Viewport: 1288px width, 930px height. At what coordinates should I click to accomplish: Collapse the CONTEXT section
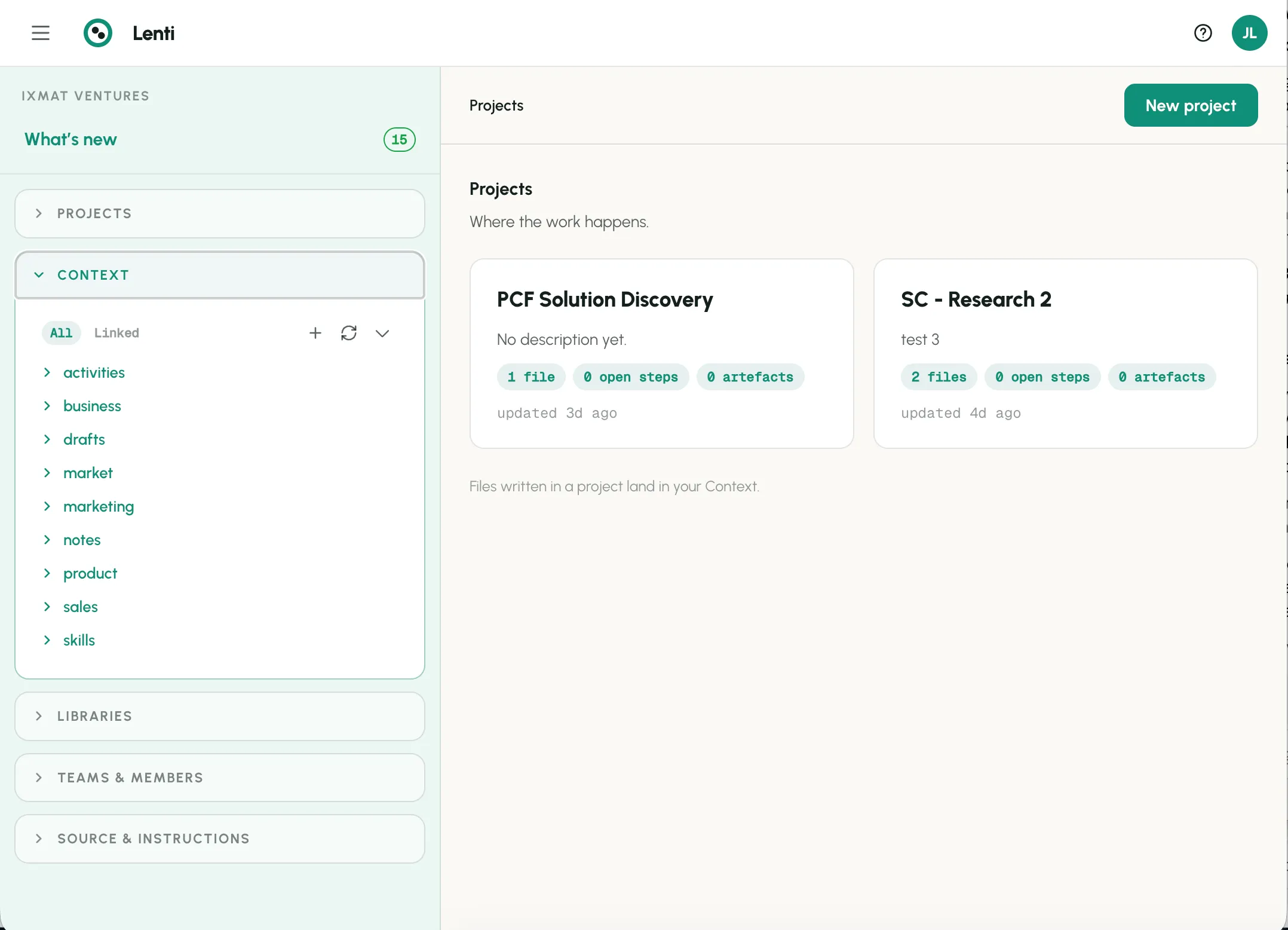[x=220, y=275]
